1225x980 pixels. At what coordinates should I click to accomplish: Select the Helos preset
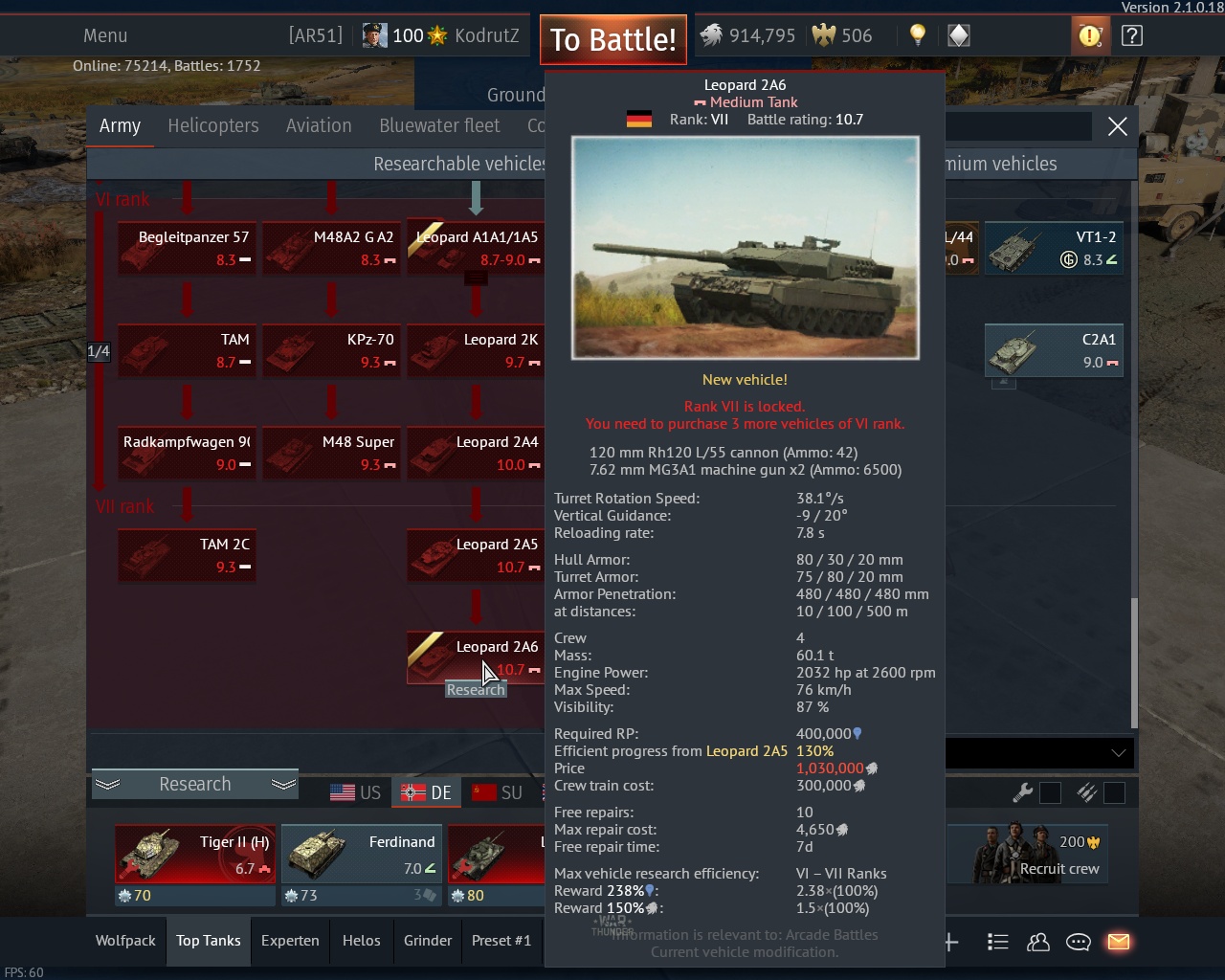[362, 941]
